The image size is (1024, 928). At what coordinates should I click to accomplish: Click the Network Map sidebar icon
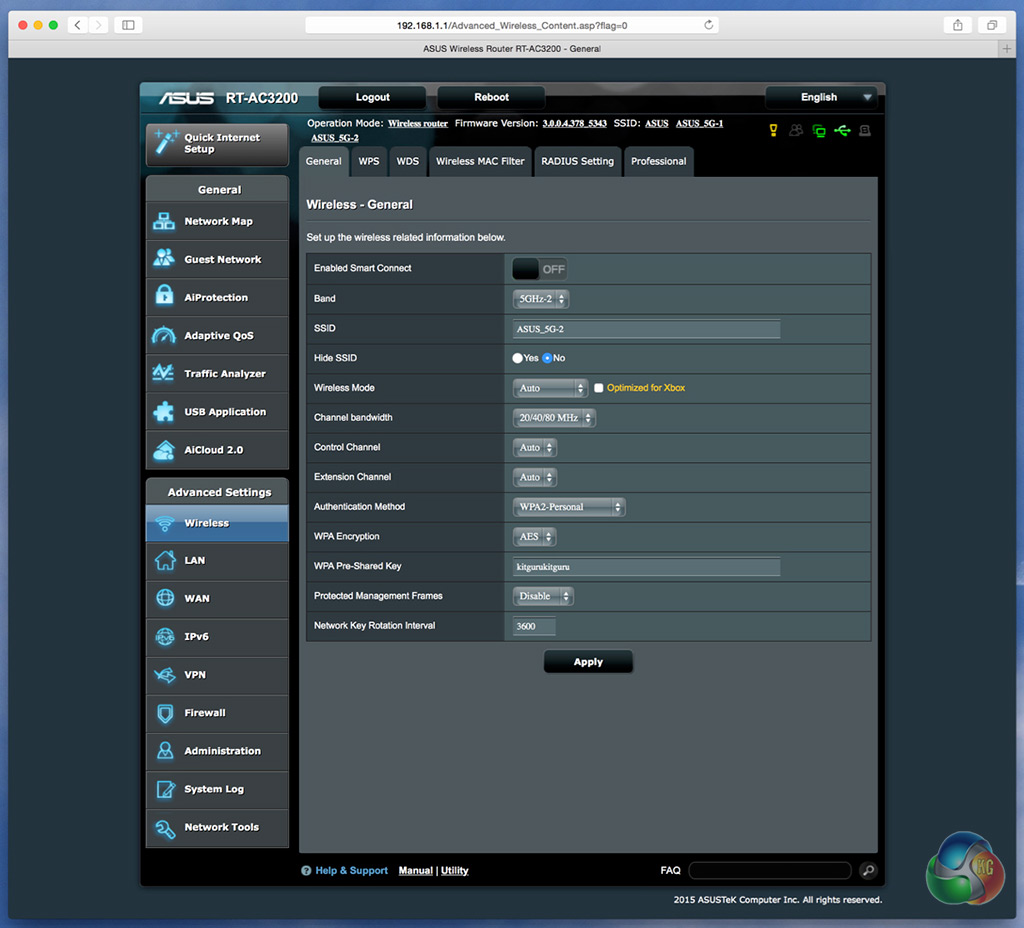164,222
